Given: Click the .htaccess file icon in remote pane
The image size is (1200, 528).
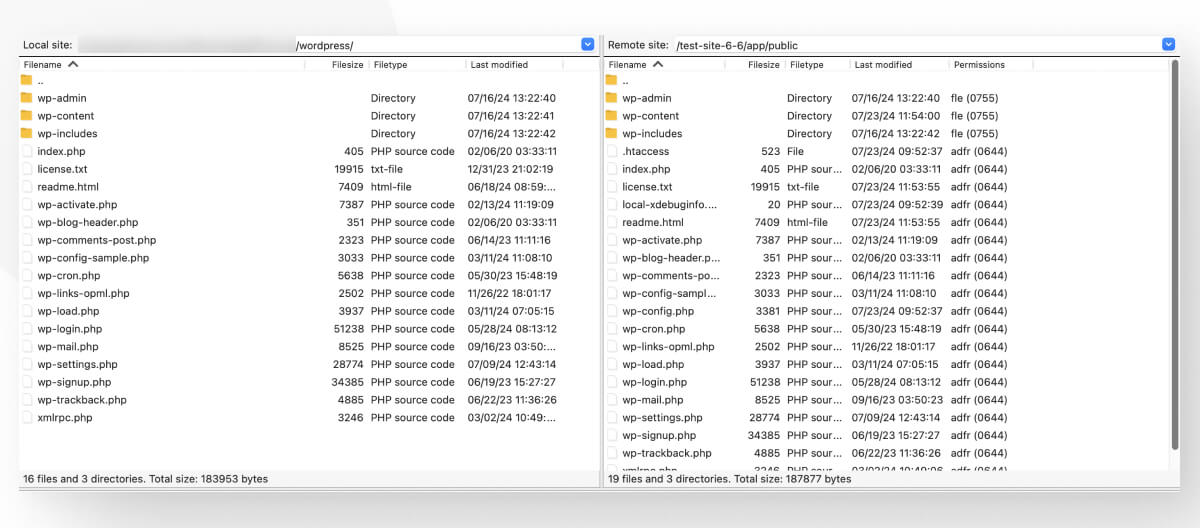Looking at the screenshot, I should click(611, 152).
